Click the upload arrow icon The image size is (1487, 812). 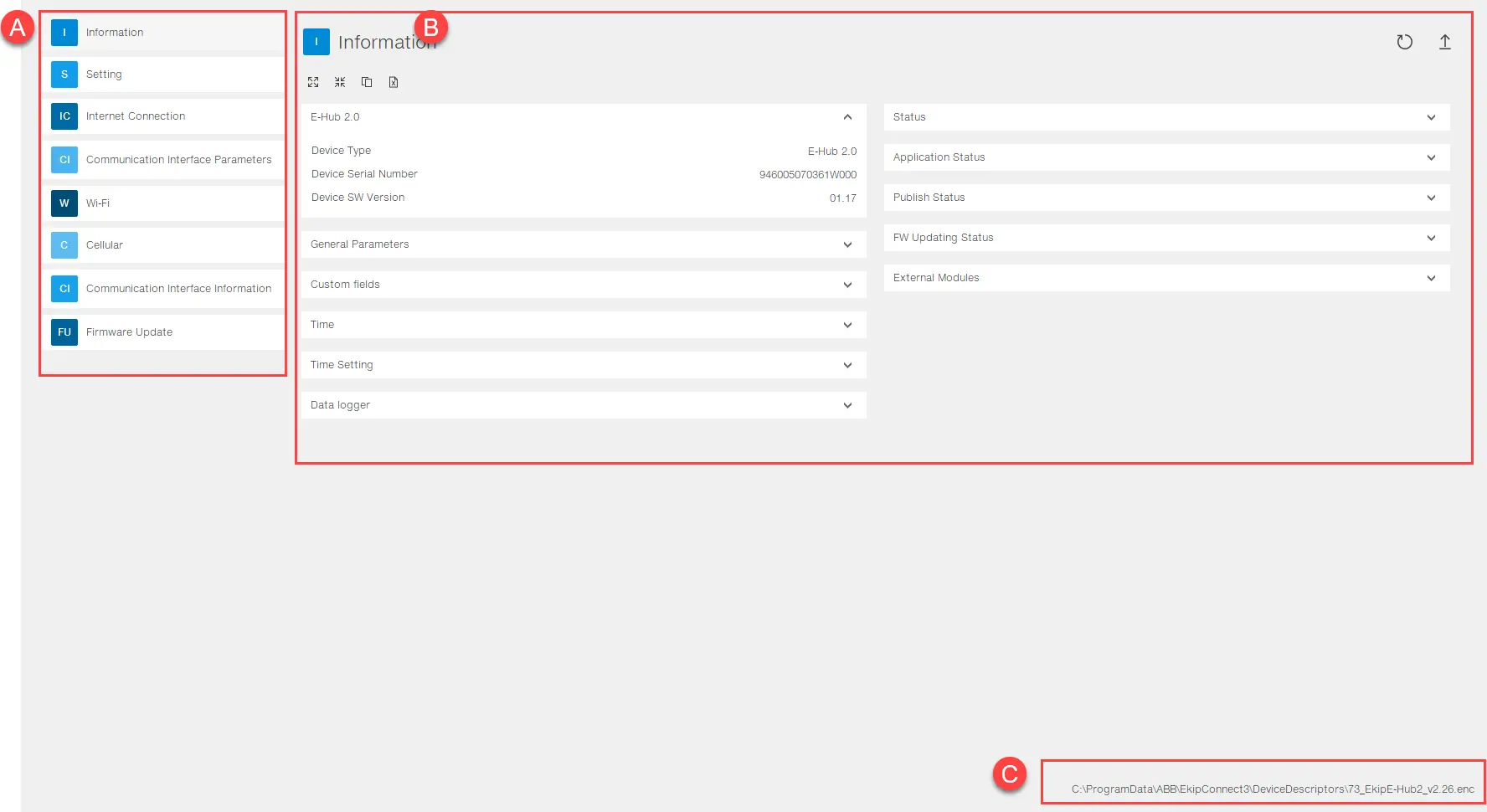point(1444,42)
